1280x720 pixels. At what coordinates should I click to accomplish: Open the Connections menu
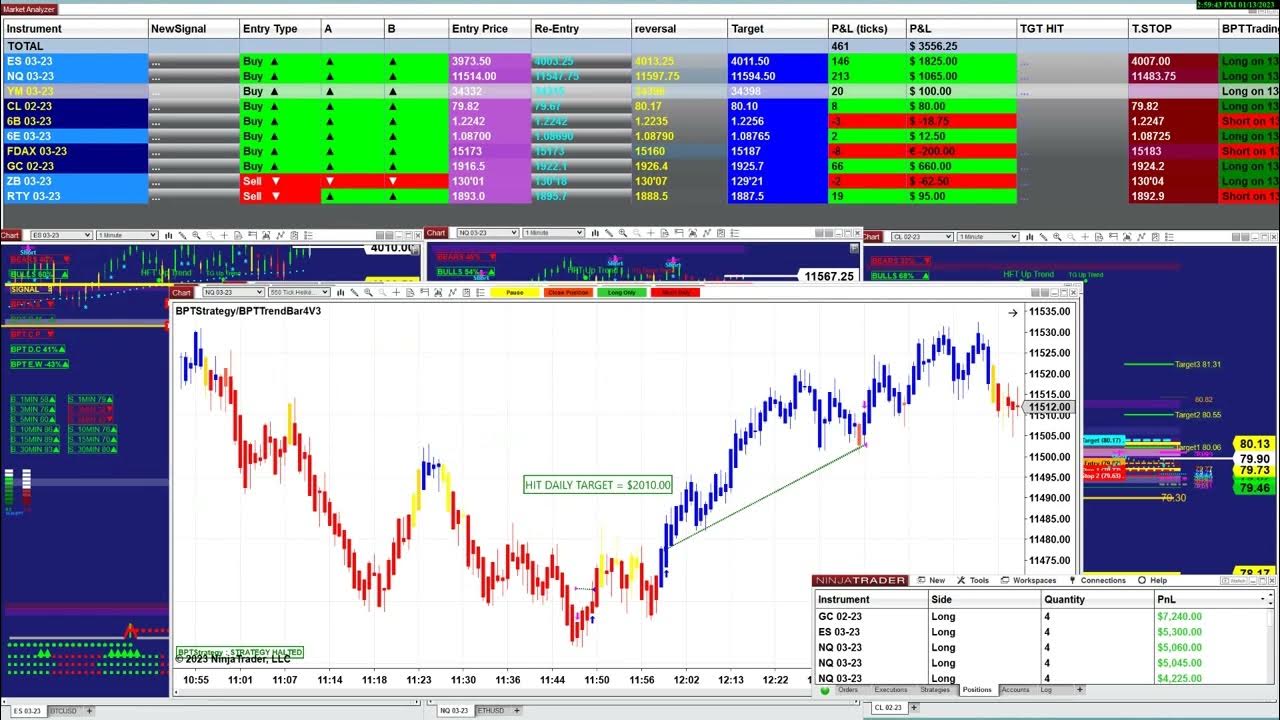pyautogui.click(x=1097, y=580)
